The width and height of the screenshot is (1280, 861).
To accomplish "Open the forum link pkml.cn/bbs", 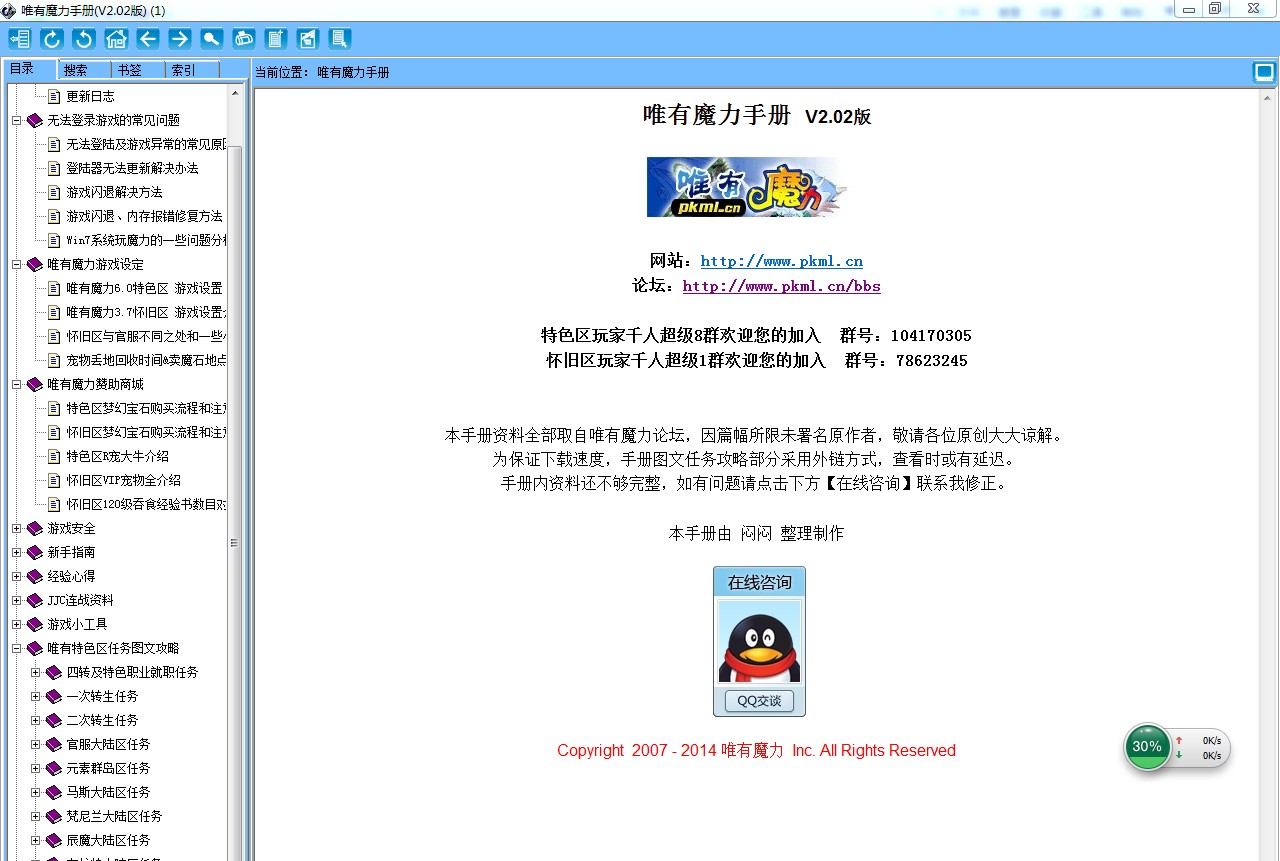I will coord(781,286).
